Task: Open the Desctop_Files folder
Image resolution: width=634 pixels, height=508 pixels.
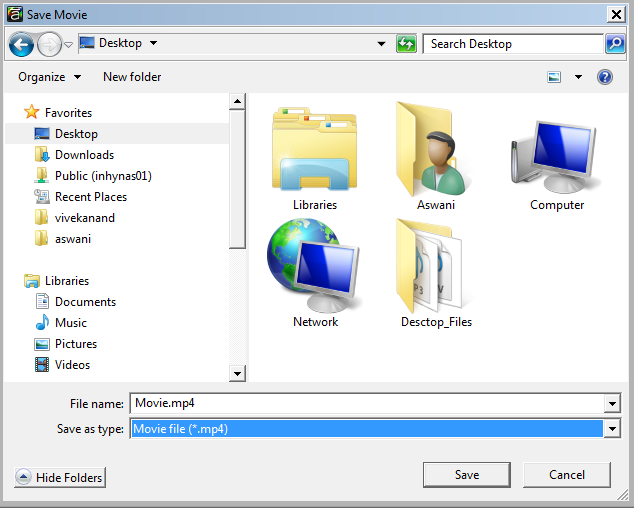Action: click(x=435, y=265)
